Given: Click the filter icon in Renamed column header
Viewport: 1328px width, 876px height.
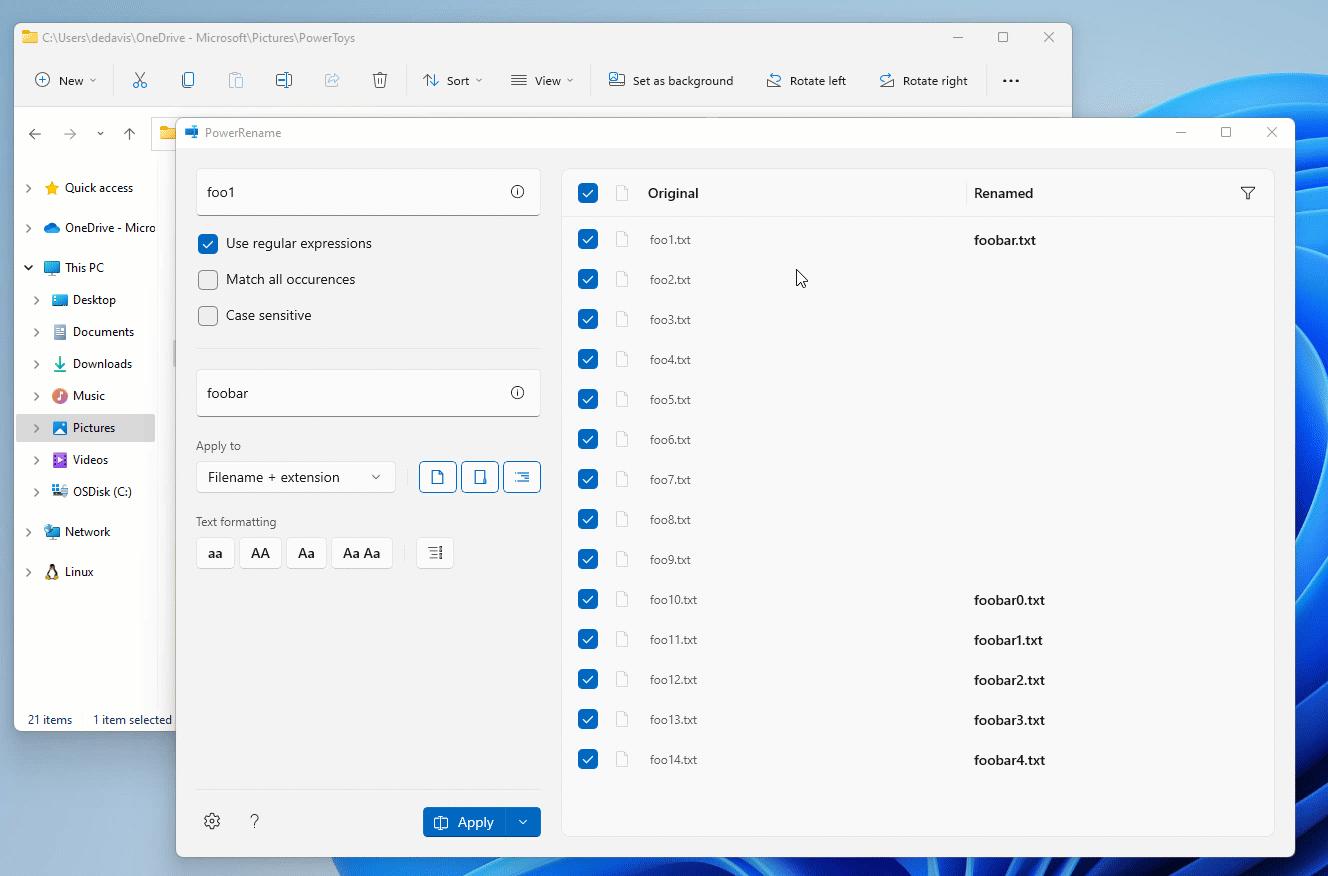Looking at the screenshot, I should tap(1247, 193).
